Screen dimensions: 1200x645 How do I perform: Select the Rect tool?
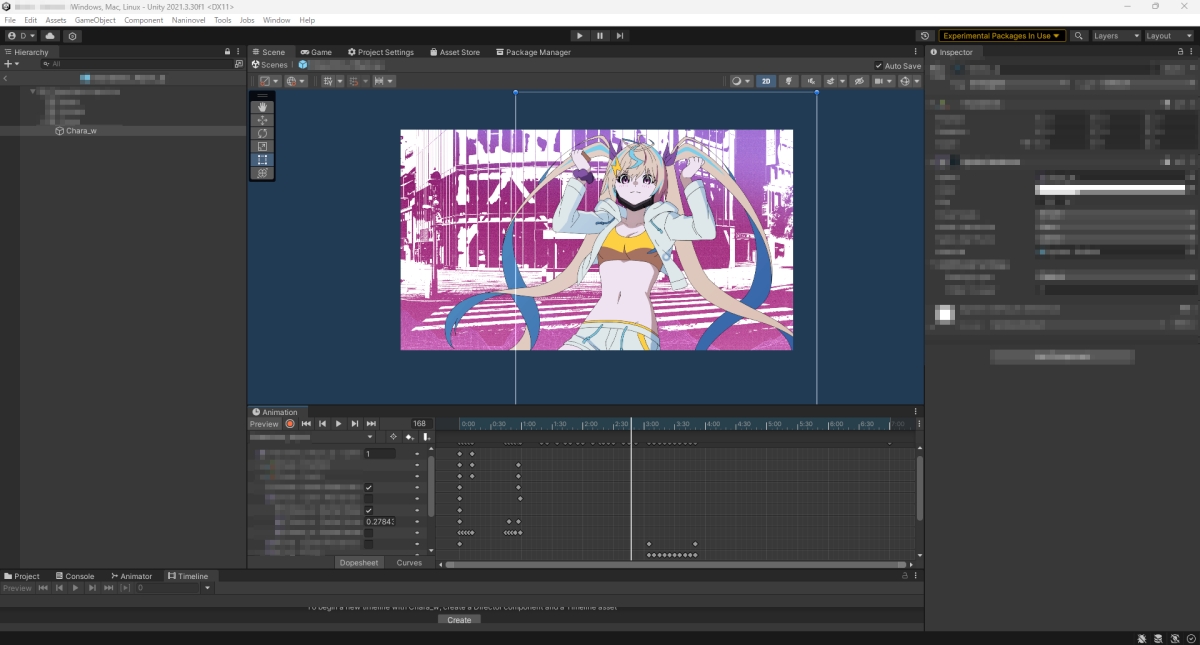click(263, 159)
